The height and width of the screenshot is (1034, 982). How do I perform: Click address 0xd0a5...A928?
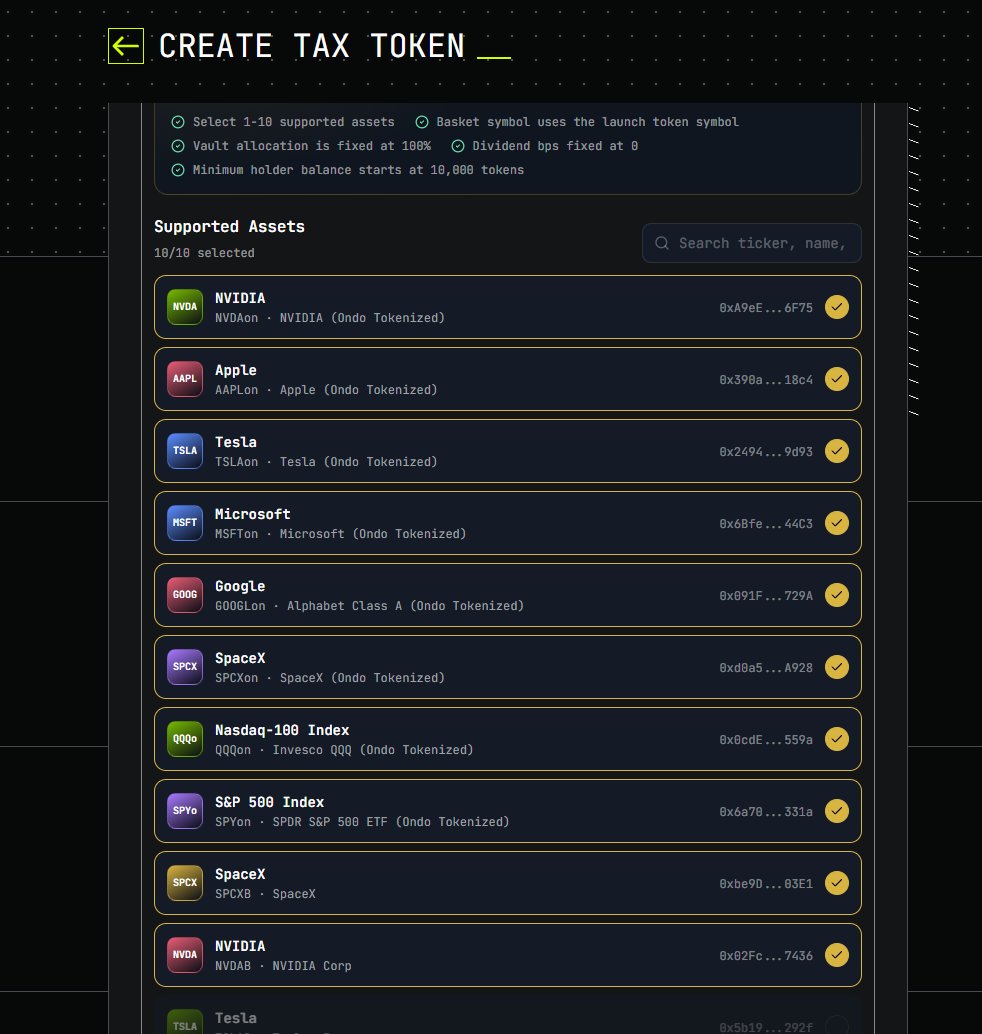click(766, 667)
